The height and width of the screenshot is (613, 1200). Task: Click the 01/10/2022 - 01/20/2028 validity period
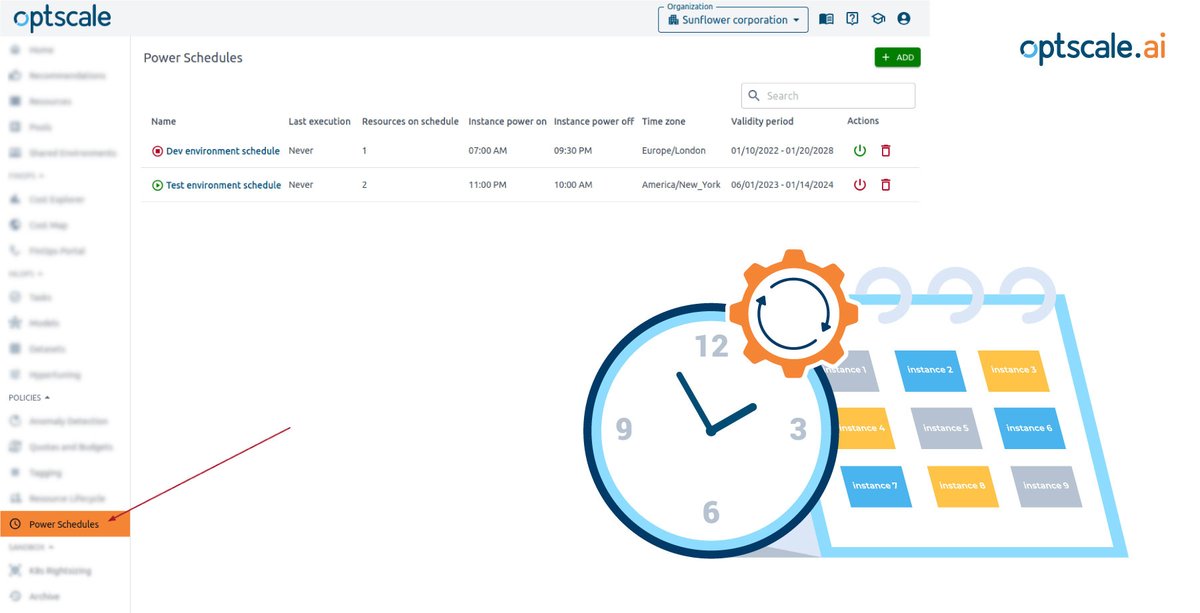782,151
